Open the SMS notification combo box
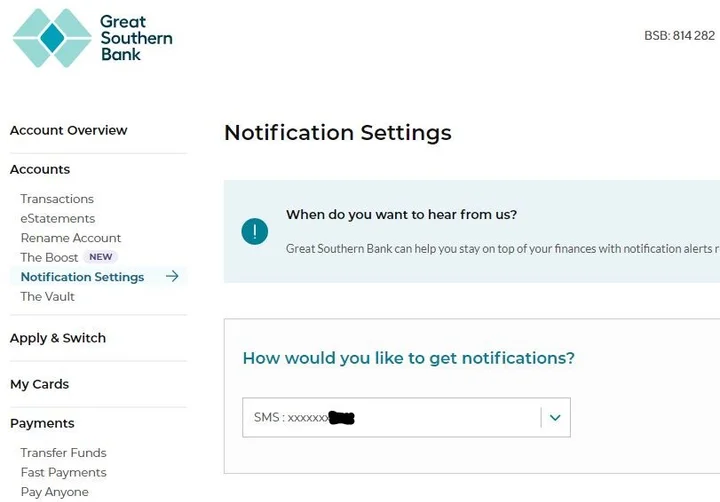 (x=390, y=417)
